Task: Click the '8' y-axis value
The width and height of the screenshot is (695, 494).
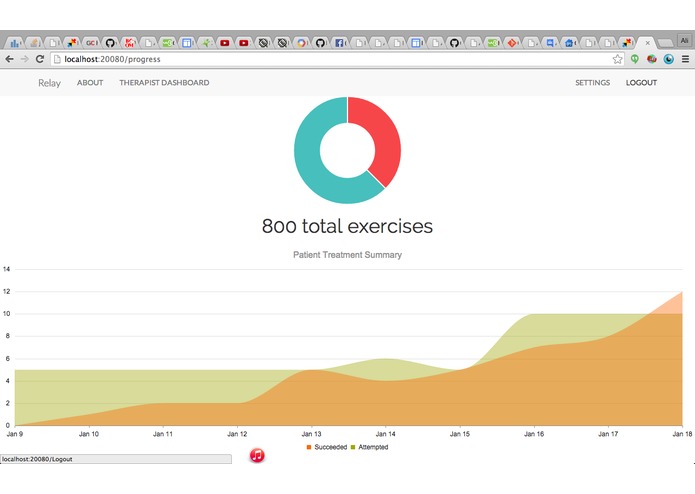Action: click(x=8, y=336)
